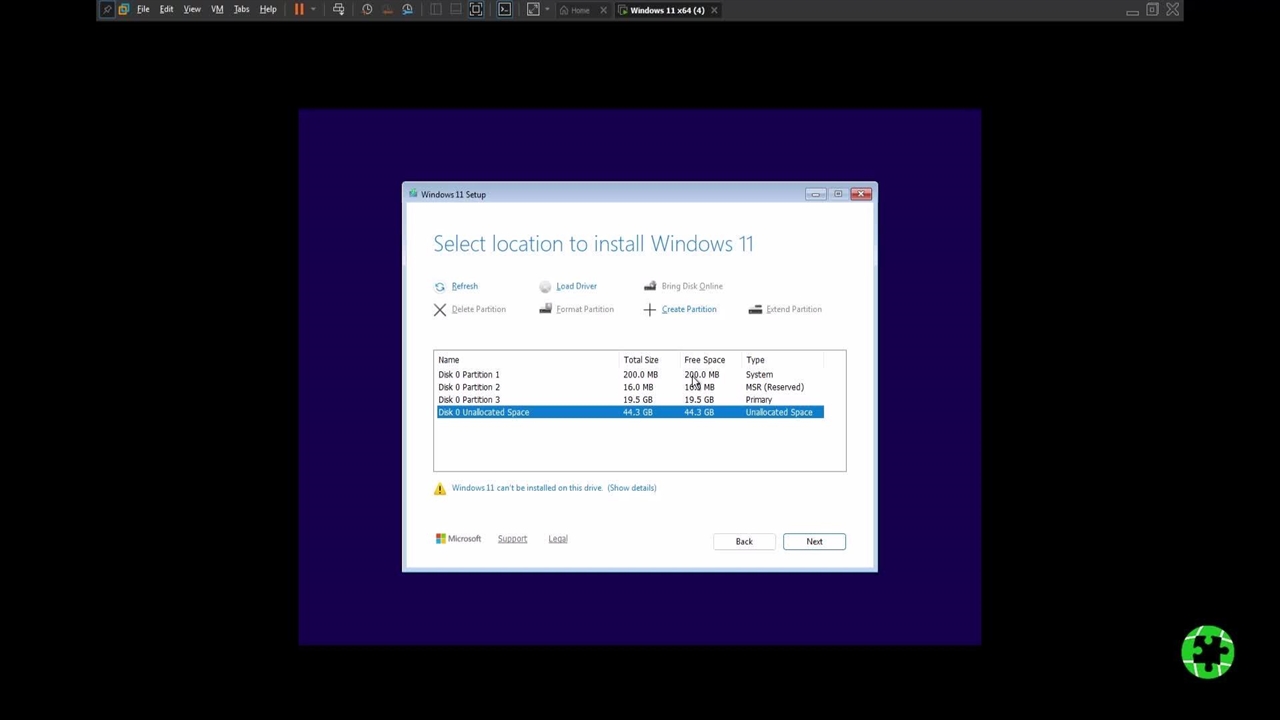This screenshot has width=1280, height=720.
Task: Open the Support link
Action: [512, 539]
